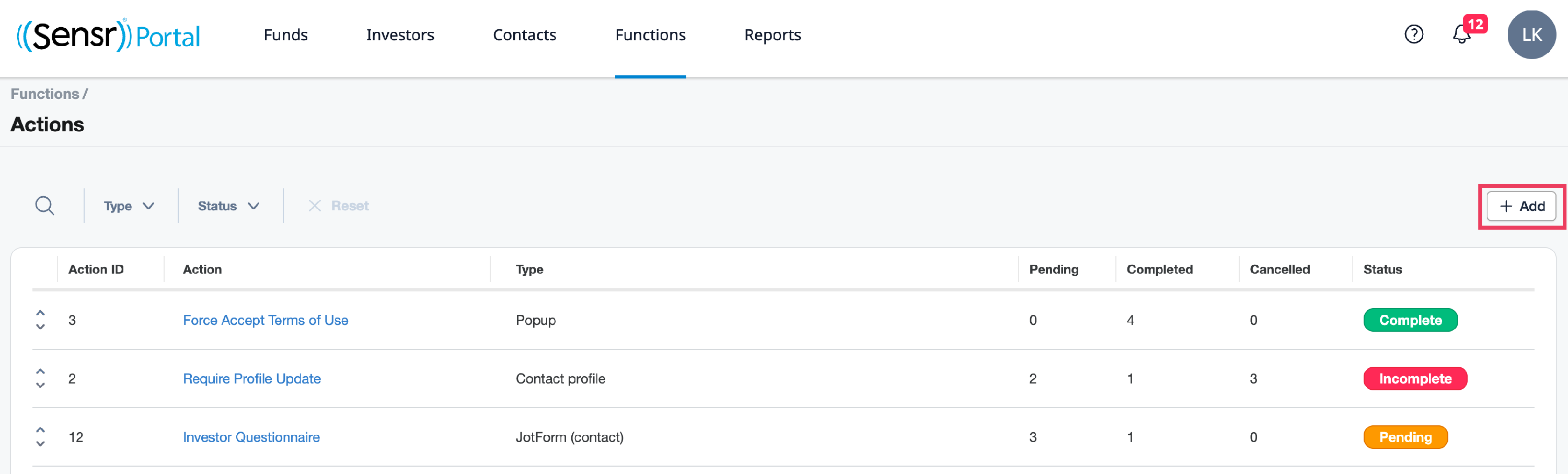Open the notifications bell
1568x474 pixels.
pyautogui.click(x=1461, y=35)
